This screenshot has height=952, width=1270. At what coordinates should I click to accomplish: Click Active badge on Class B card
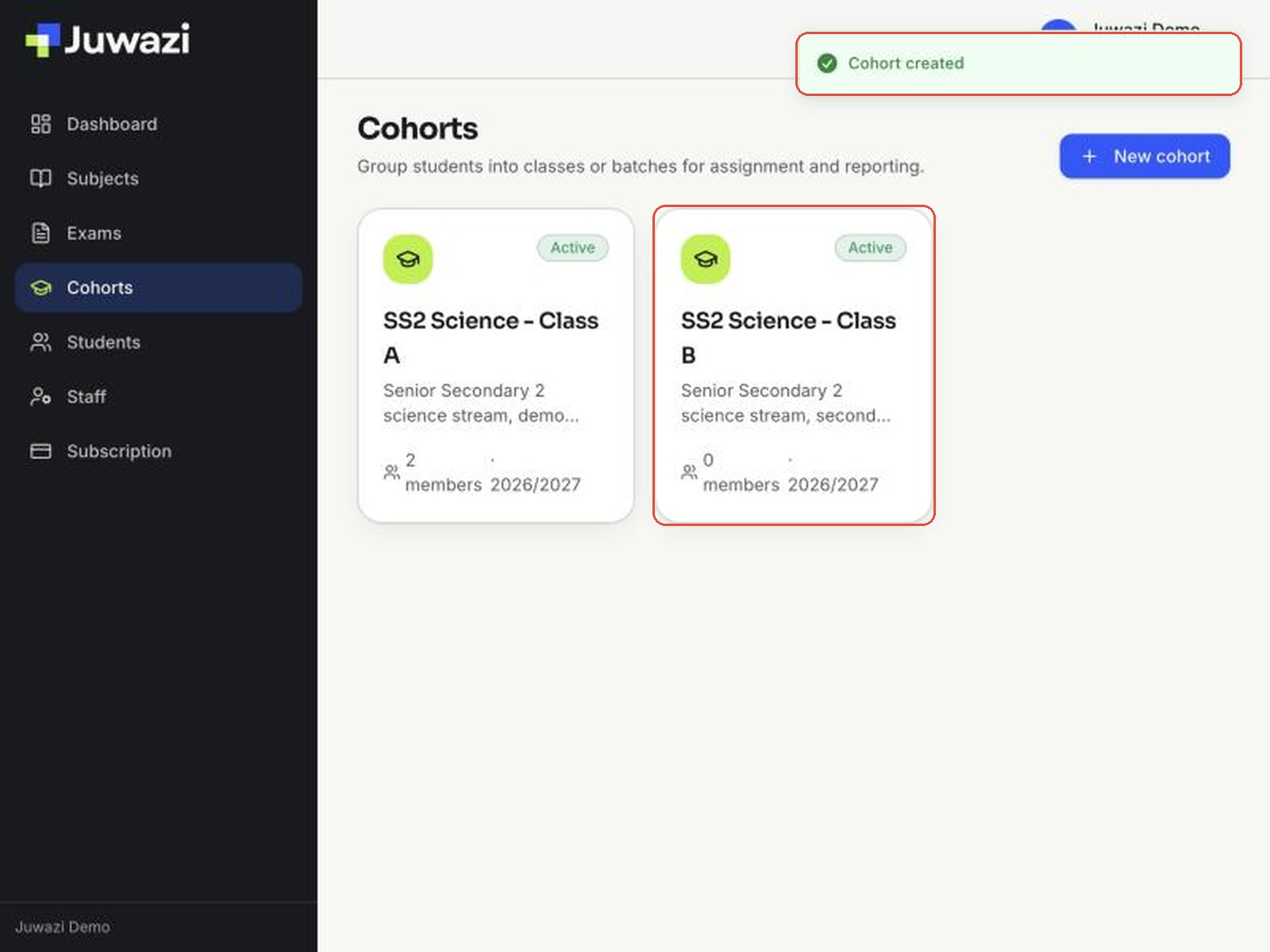pyautogui.click(x=871, y=248)
